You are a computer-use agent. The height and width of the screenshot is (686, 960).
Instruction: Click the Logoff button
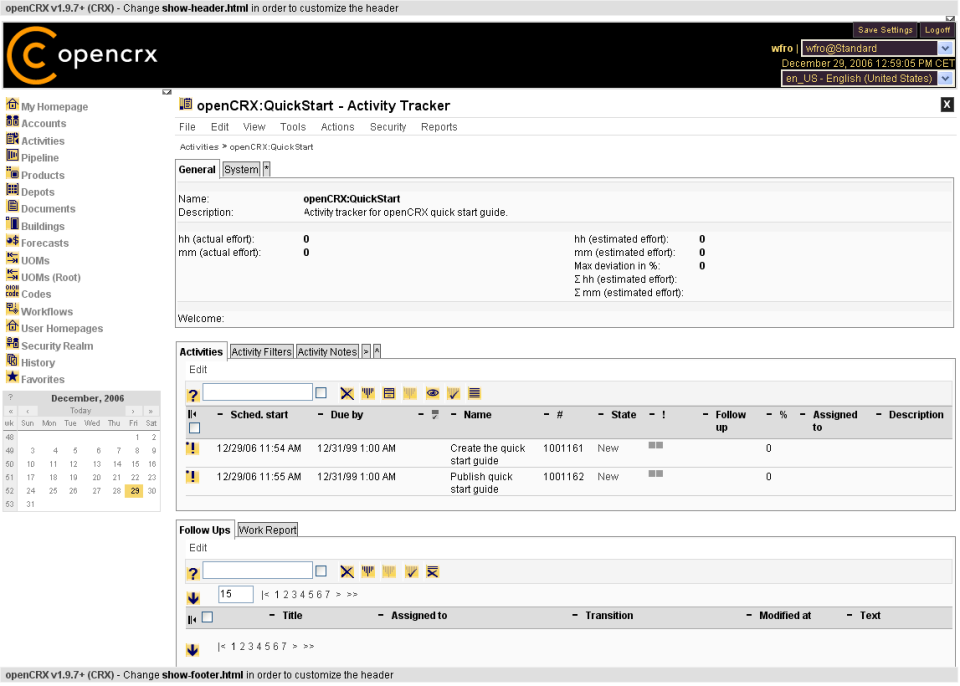tap(937, 30)
